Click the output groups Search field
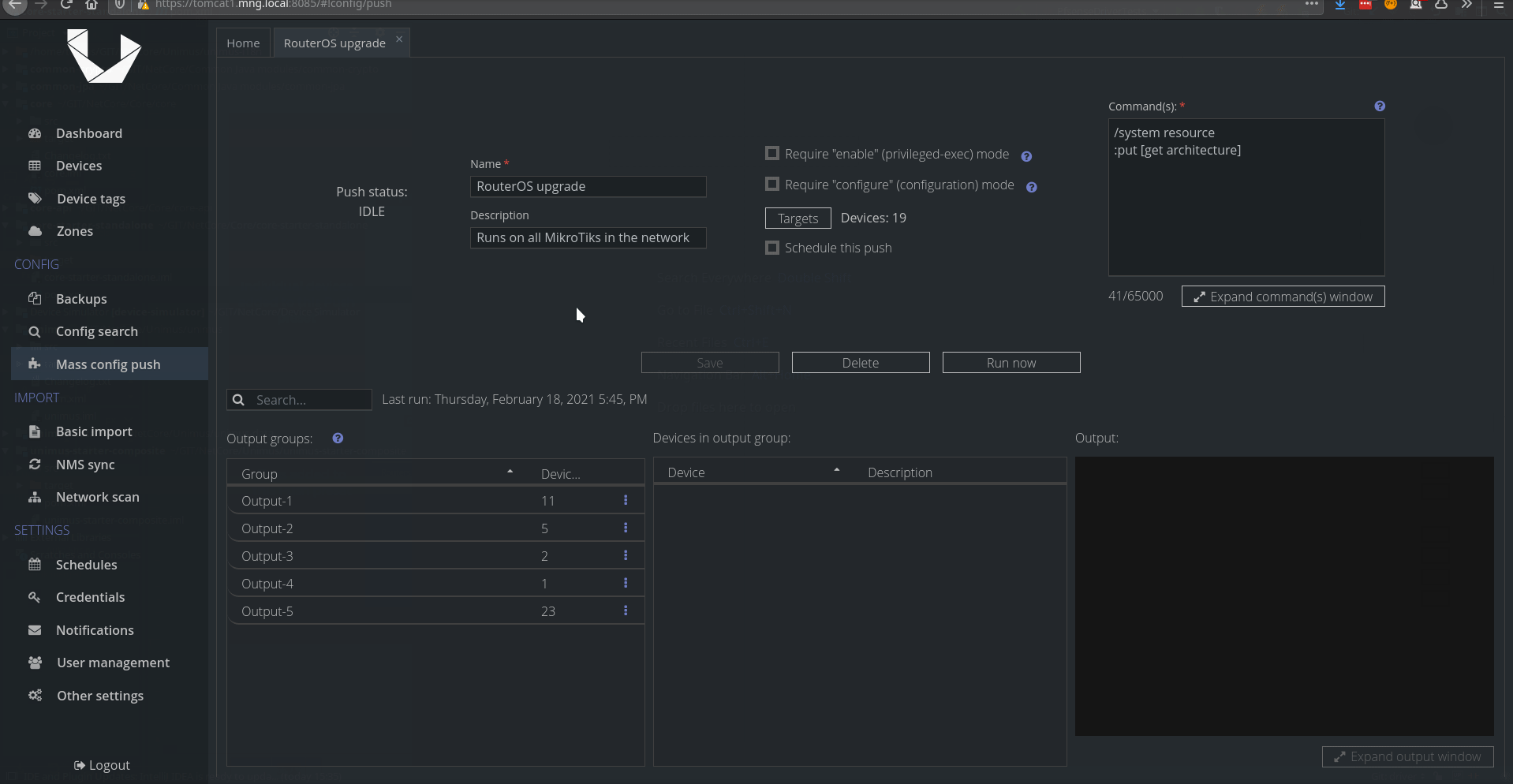The width and height of the screenshot is (1513, 784). point(300,400)
